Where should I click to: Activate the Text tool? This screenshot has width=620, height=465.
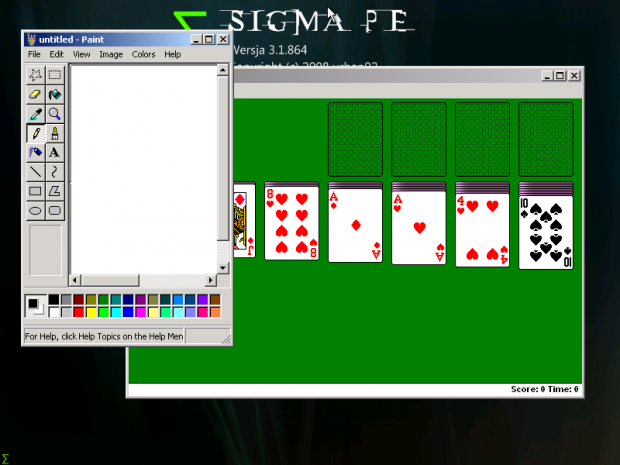55,152
